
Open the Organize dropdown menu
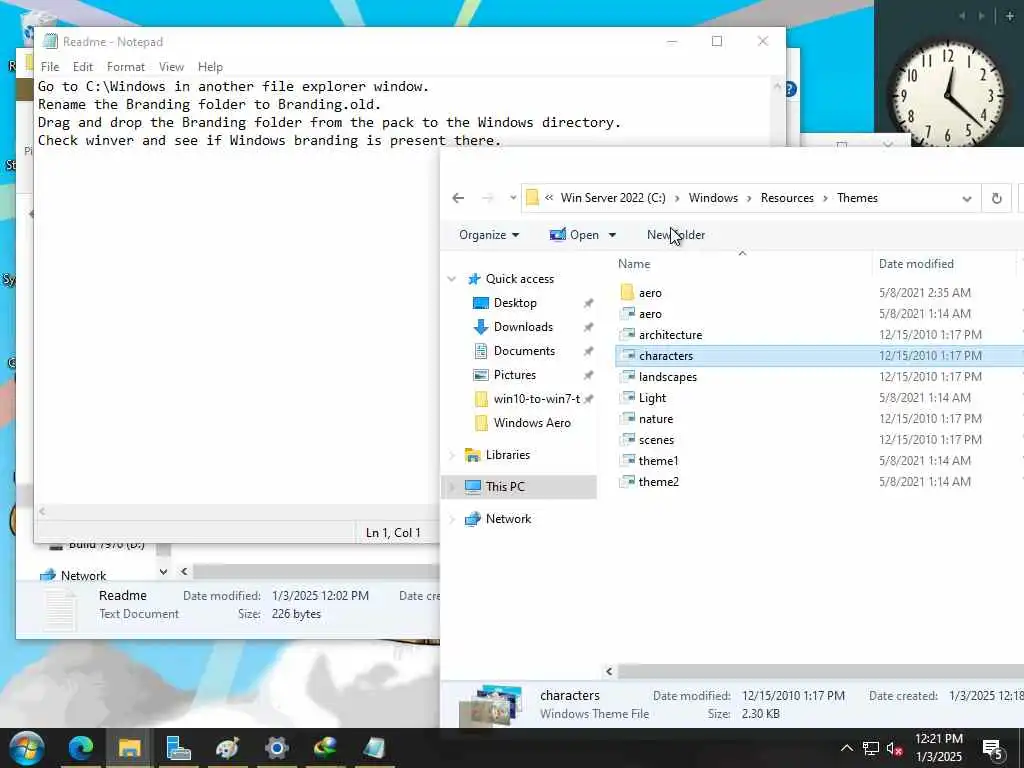(x=489, y=235)
